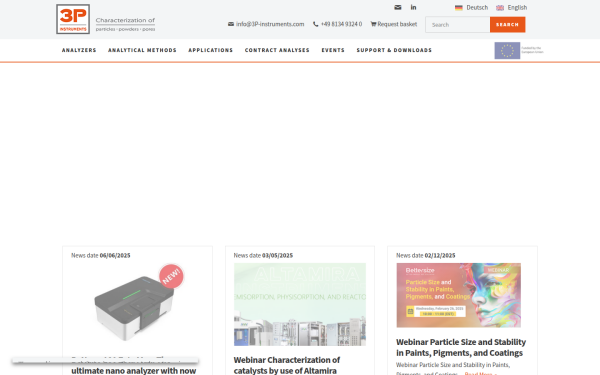Open the Altamira webinar banner image
Viewport: 600px width, 375px height.
[300, 304]
